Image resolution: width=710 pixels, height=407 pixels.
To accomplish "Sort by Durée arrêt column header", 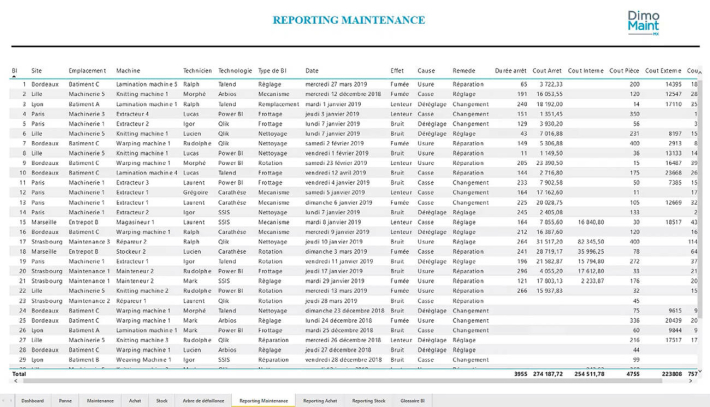I will coord(510,71).
